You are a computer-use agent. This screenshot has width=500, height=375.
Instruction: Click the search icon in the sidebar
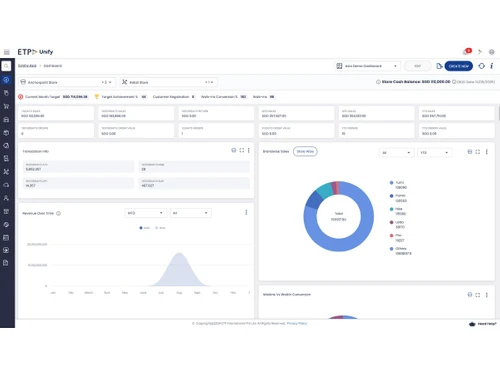pyautogui.click(x=6, y=66)
